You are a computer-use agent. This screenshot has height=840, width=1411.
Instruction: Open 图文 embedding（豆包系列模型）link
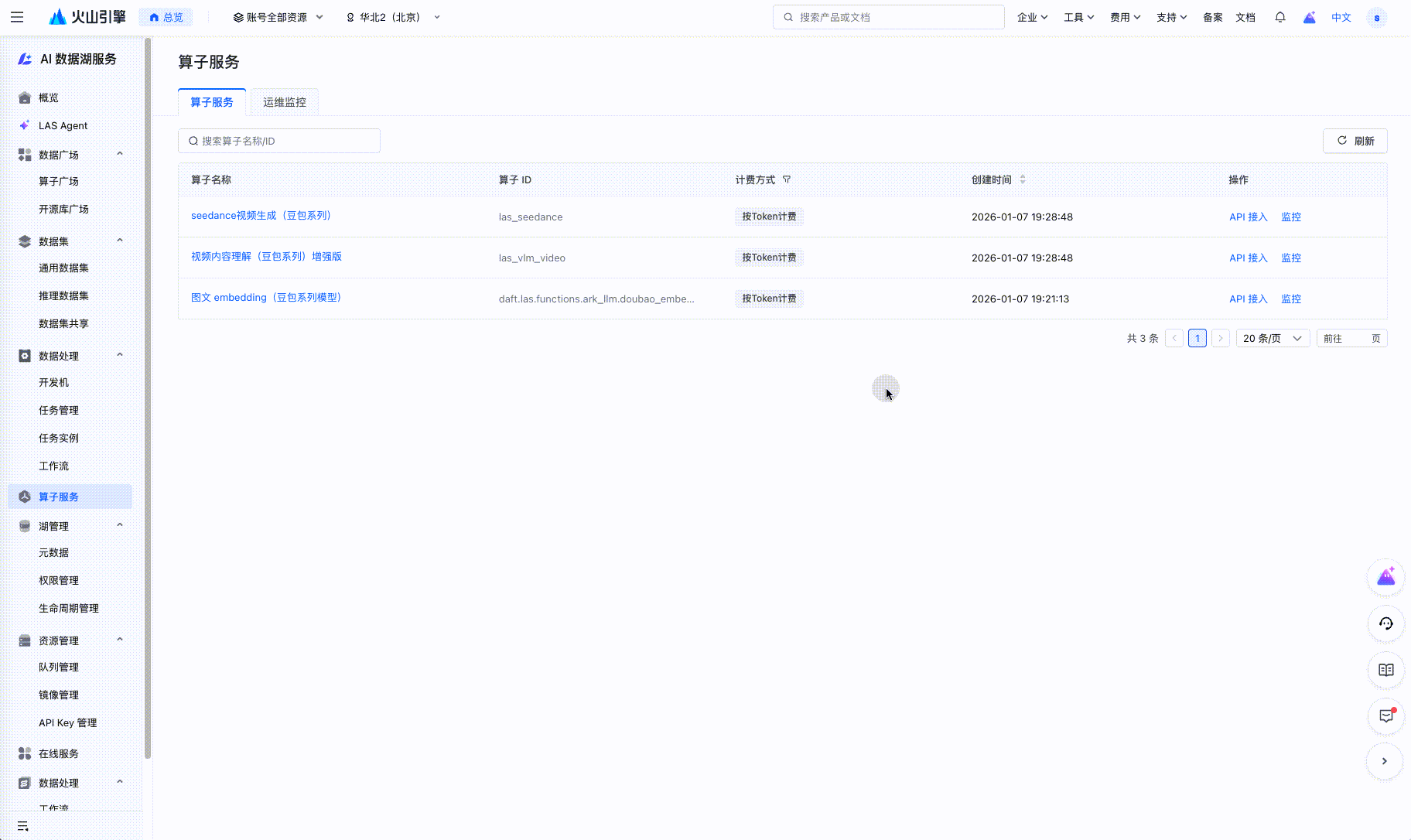pos(266,298)
